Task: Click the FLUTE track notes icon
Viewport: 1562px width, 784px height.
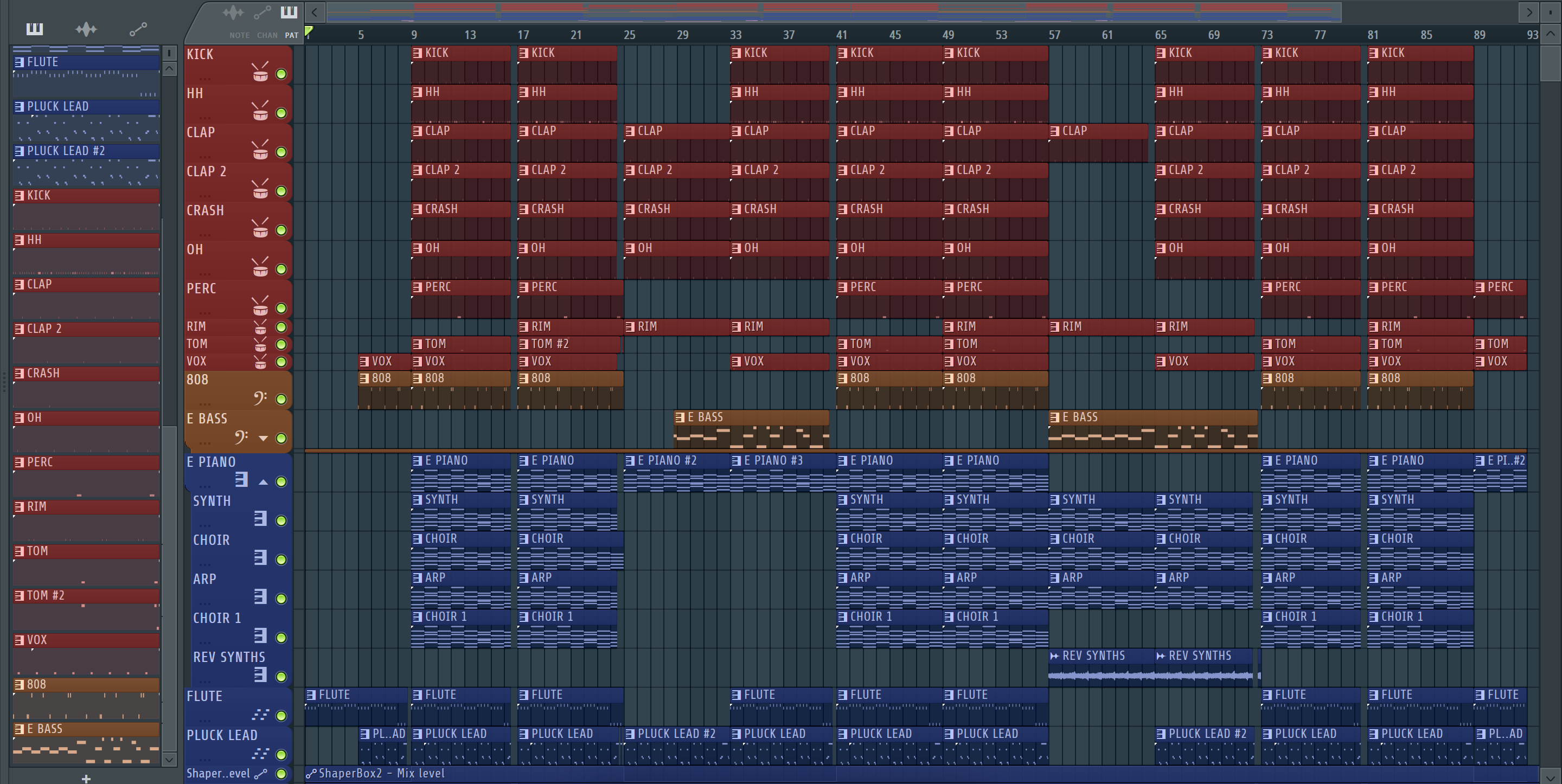Action: point(260,714)
